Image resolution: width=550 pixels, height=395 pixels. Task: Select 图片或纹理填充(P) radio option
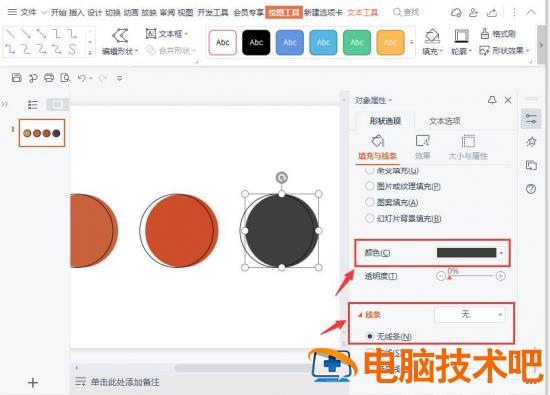pos(369,186)
